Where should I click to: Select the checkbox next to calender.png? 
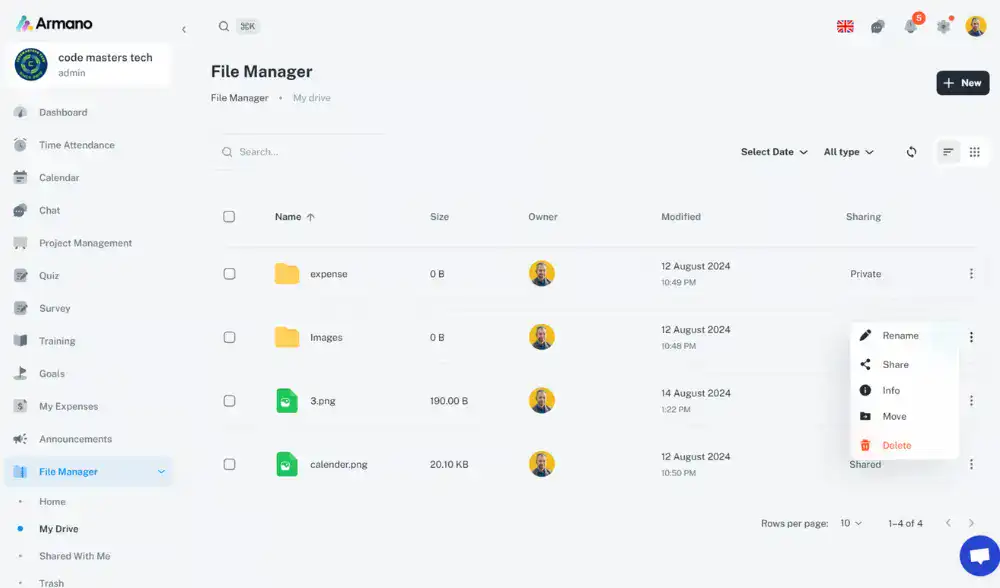(x=229, y=464)
